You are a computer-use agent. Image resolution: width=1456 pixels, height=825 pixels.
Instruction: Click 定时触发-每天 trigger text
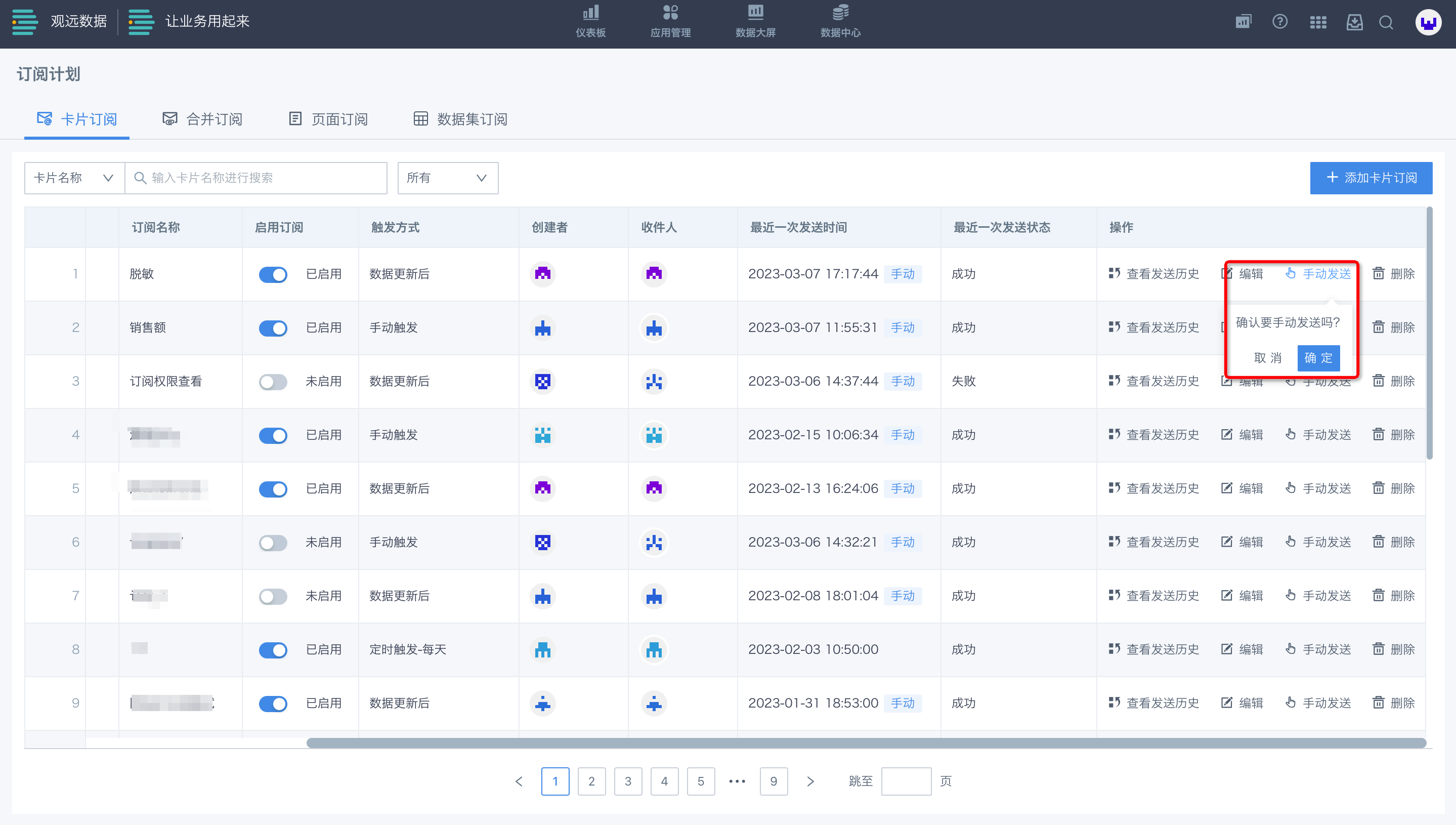point(408,649)
